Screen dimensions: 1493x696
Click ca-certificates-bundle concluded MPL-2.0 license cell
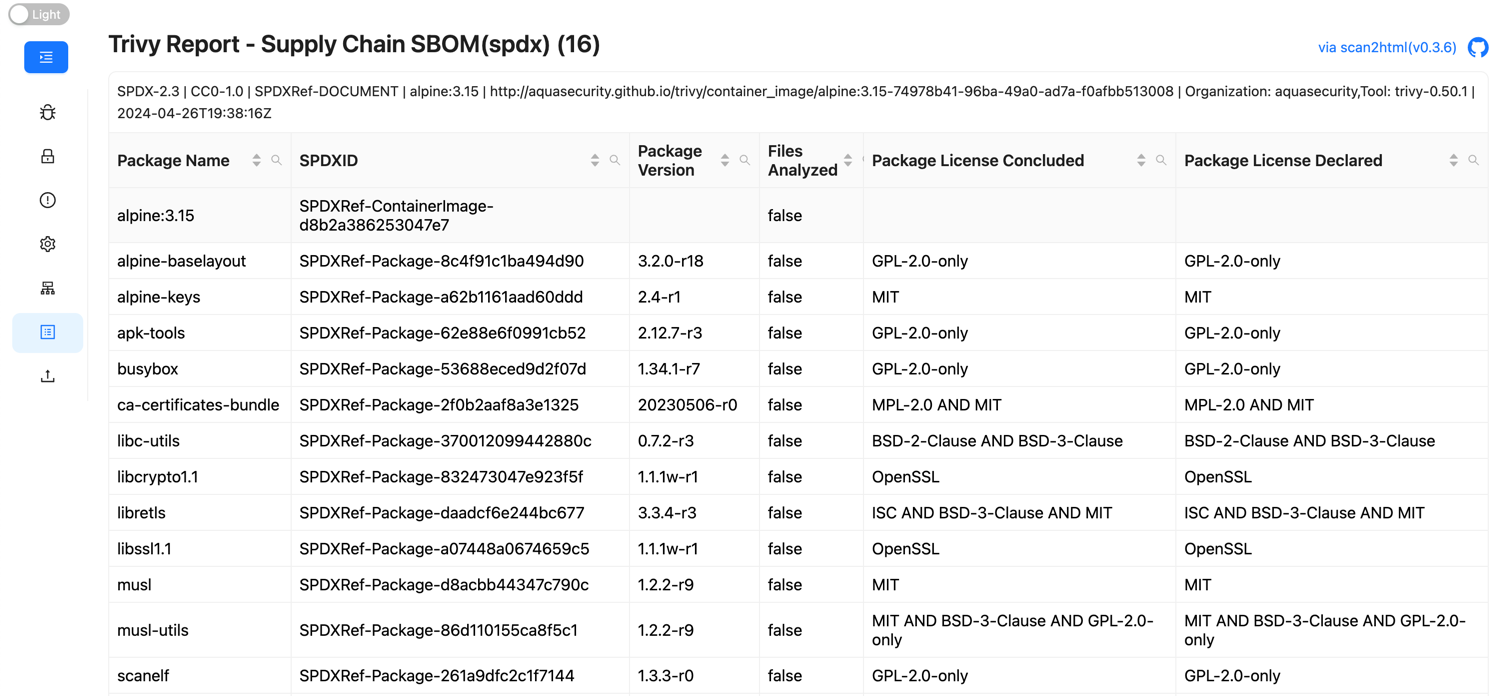coord(1019,405)
